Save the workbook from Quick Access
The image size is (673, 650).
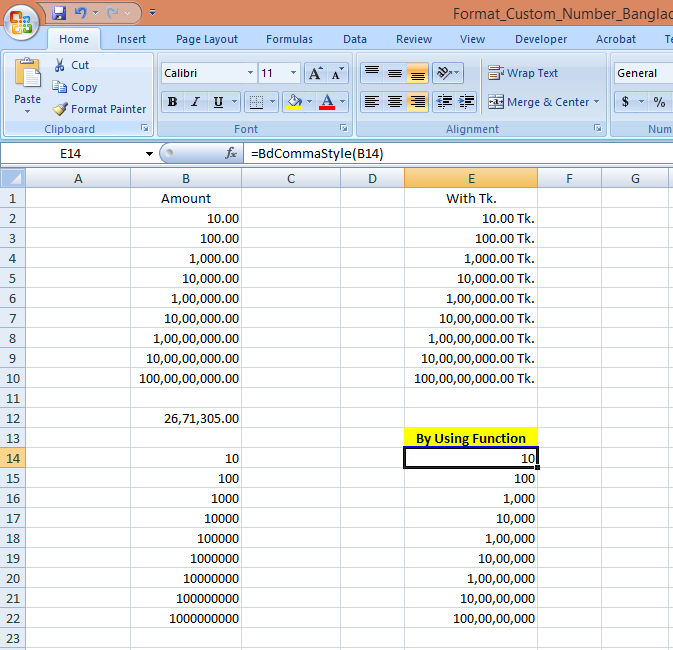[59, 13]
